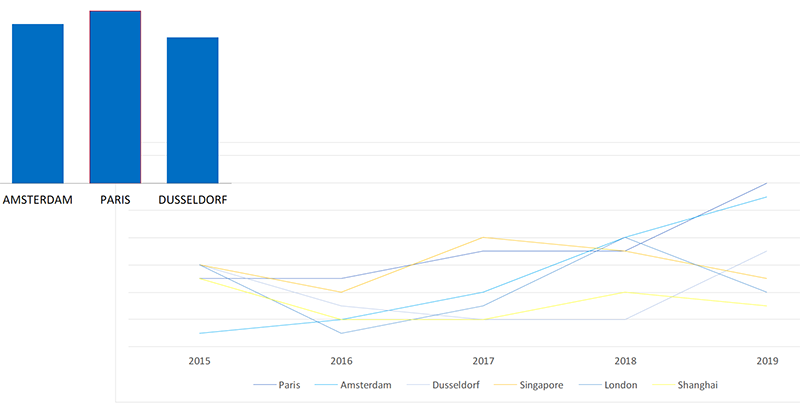Click the Amsterdam bar in the bar chart
The width and height of the screenshot is (800, 411).
coord(38,103)
